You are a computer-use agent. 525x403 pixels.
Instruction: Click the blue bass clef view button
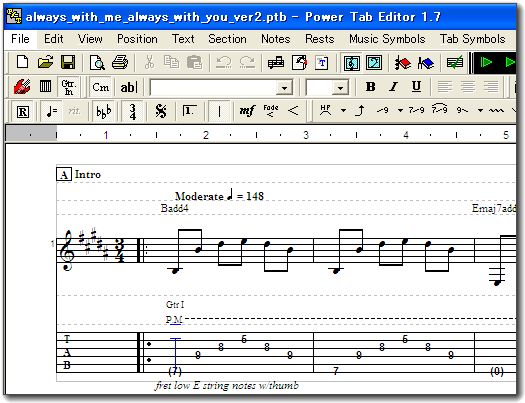click(374, 63)
